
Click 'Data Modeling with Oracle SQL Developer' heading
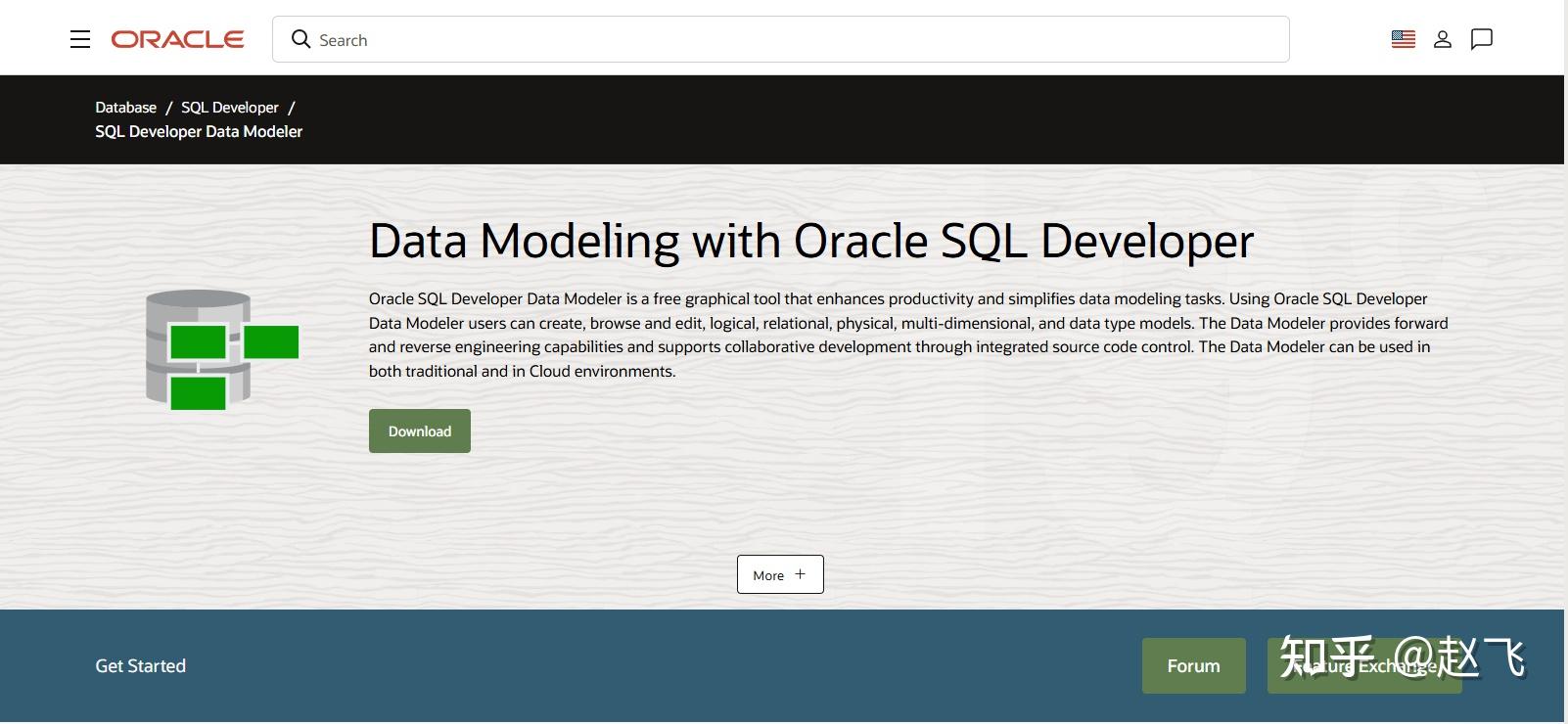pos(811,241)
